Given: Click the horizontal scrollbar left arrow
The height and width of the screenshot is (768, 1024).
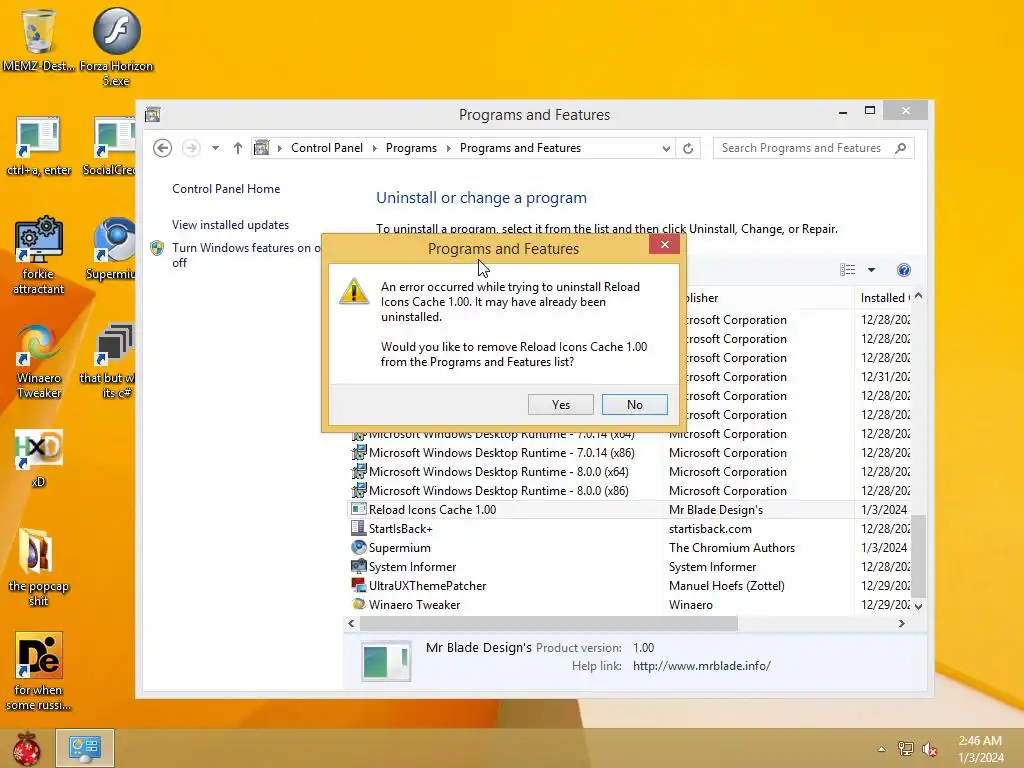Looking at the screenshot, I should pos(351,623).
